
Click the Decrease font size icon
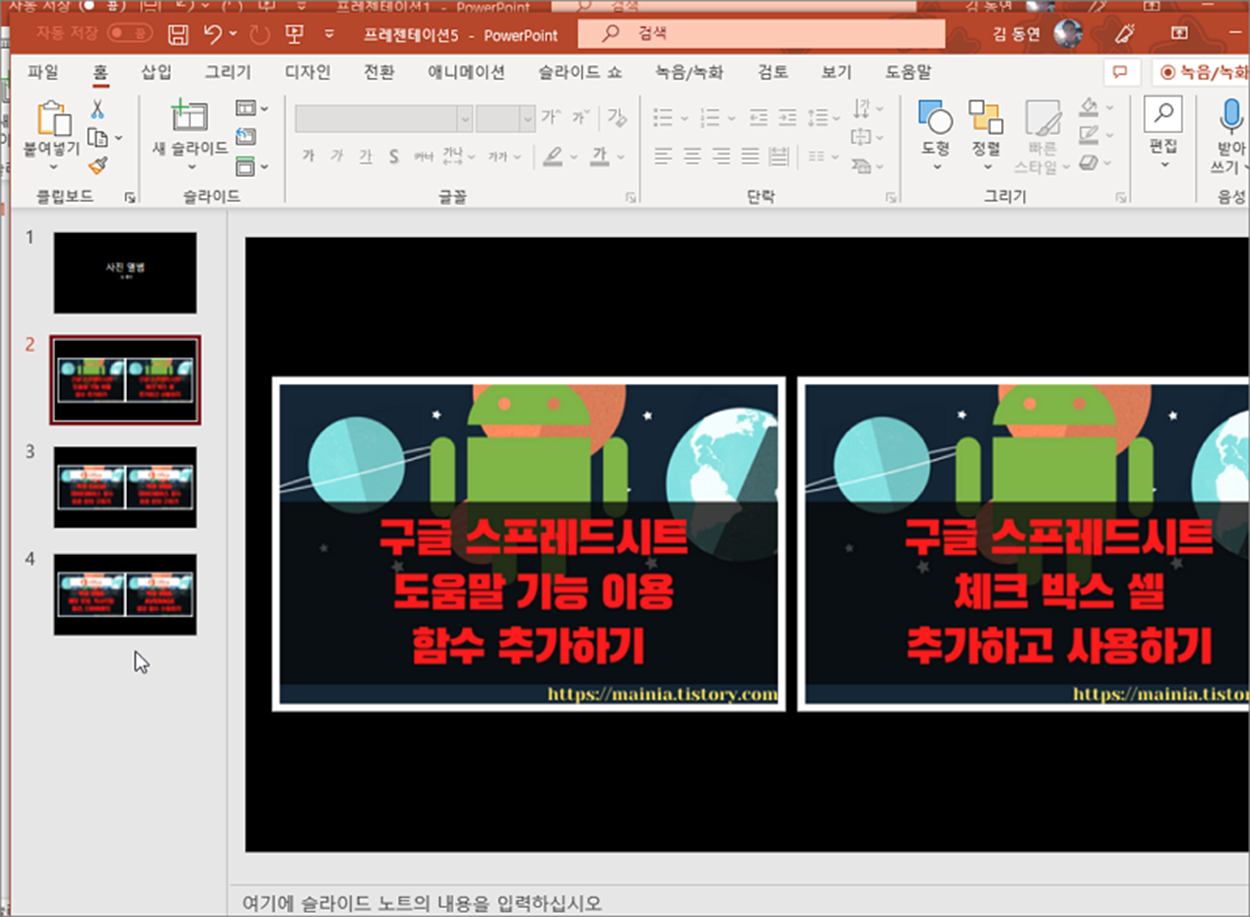[583, 118]
